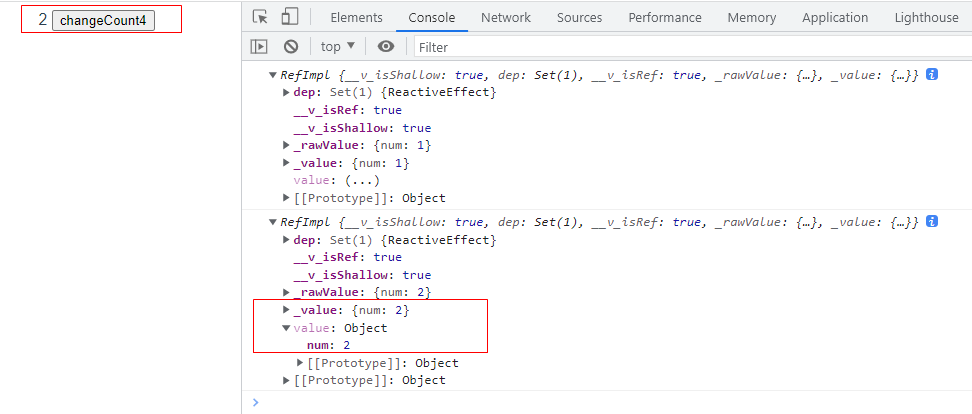Click the console prompt input line
The height and width of the screenshot is (414, 972).
coord(600,402)
